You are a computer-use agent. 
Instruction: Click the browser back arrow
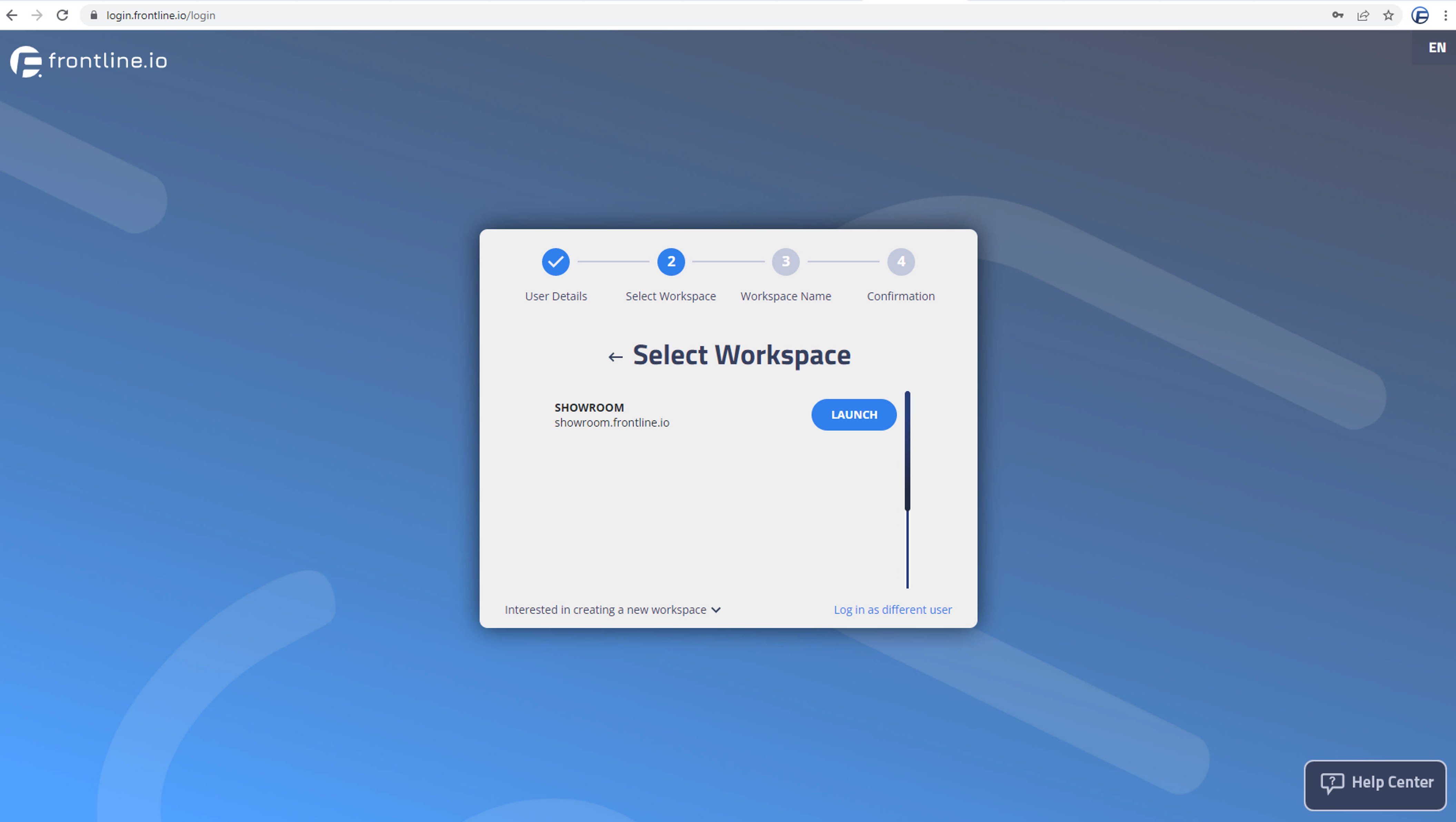[12, 15]
